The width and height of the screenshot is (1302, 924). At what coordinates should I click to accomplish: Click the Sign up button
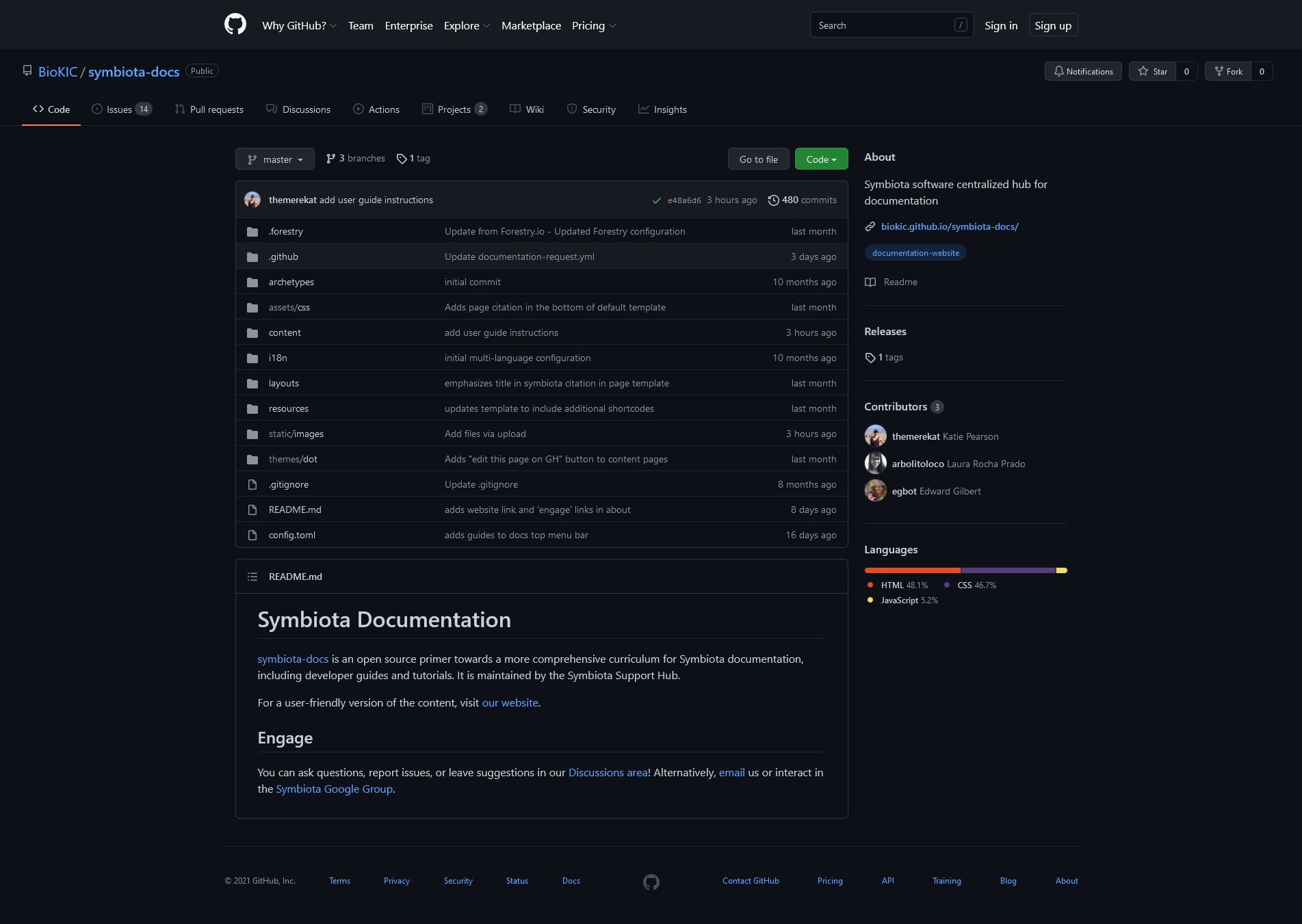[1053, 25]
